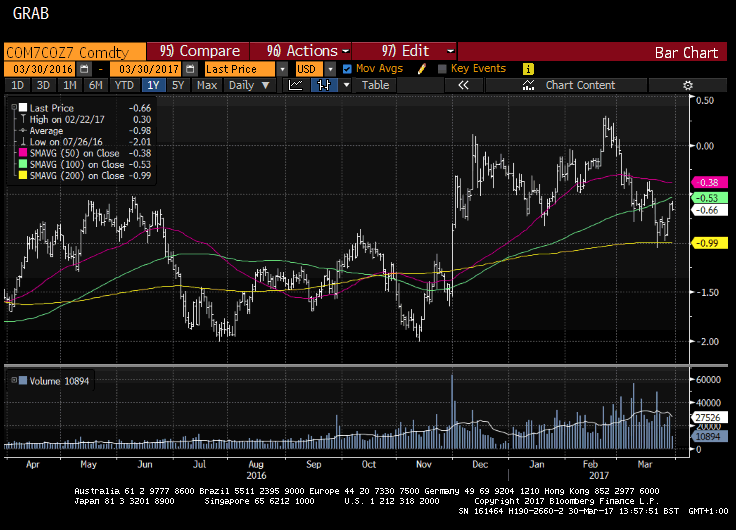736x530 pixels.
Task: Click the Last Price field box
Action: coord(240,69)
